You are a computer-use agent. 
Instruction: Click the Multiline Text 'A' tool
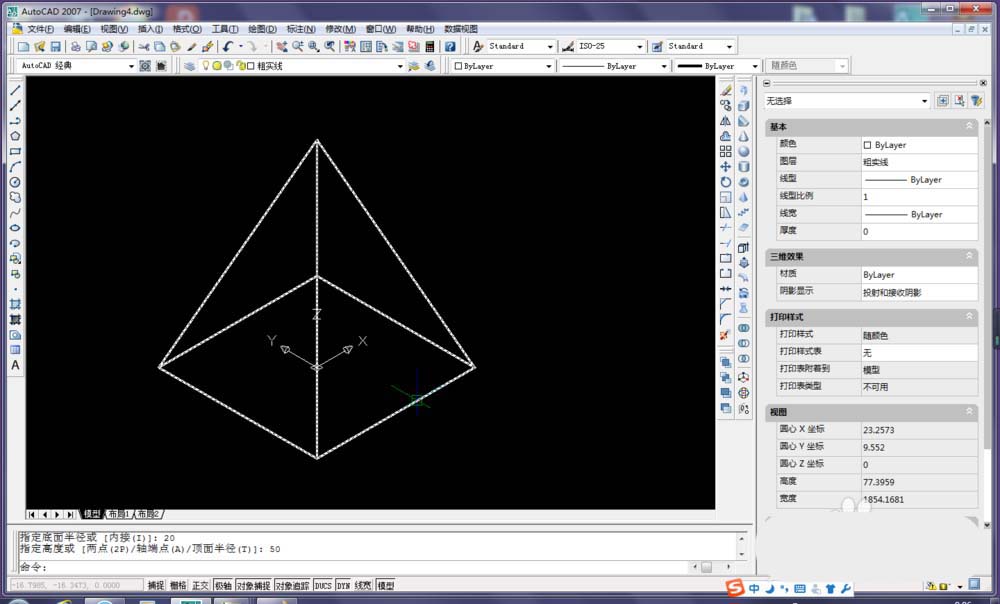15,366
